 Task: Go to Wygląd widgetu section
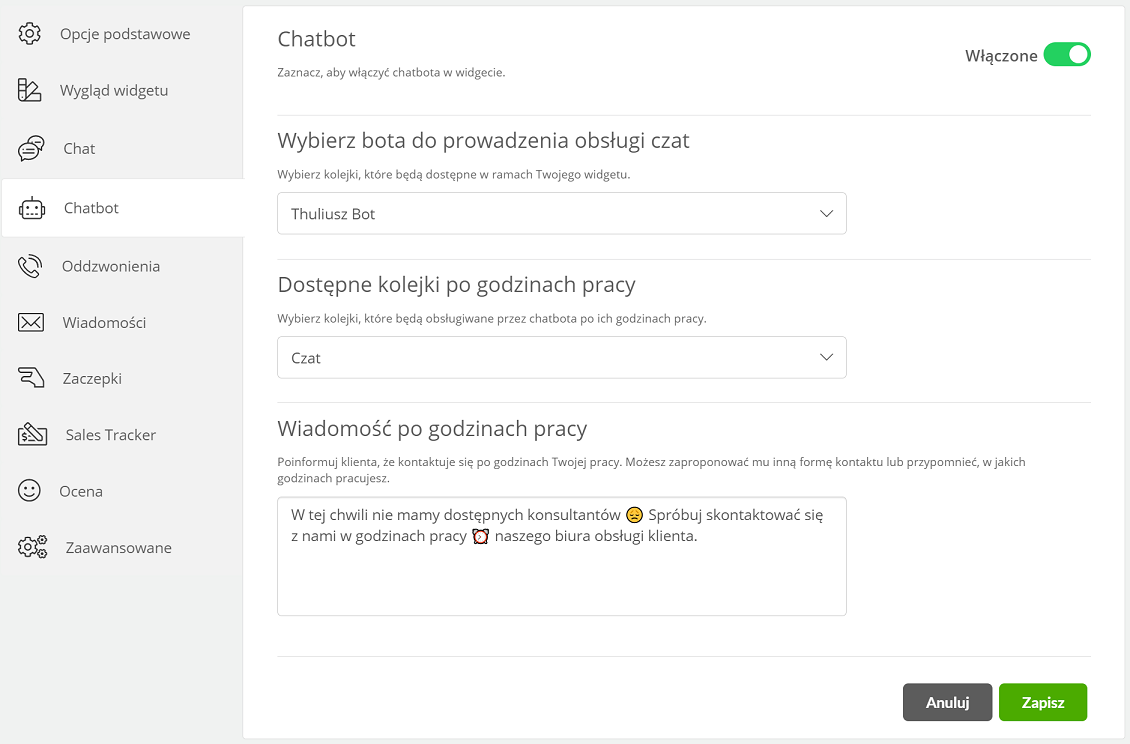tap(114, 90)
